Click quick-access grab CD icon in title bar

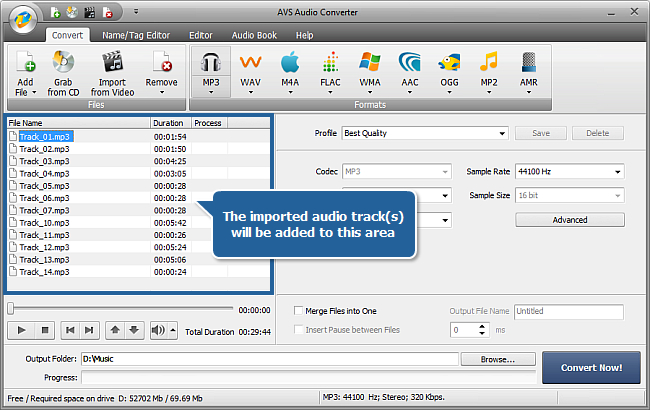pyautogui.click(x=72, y=12)
